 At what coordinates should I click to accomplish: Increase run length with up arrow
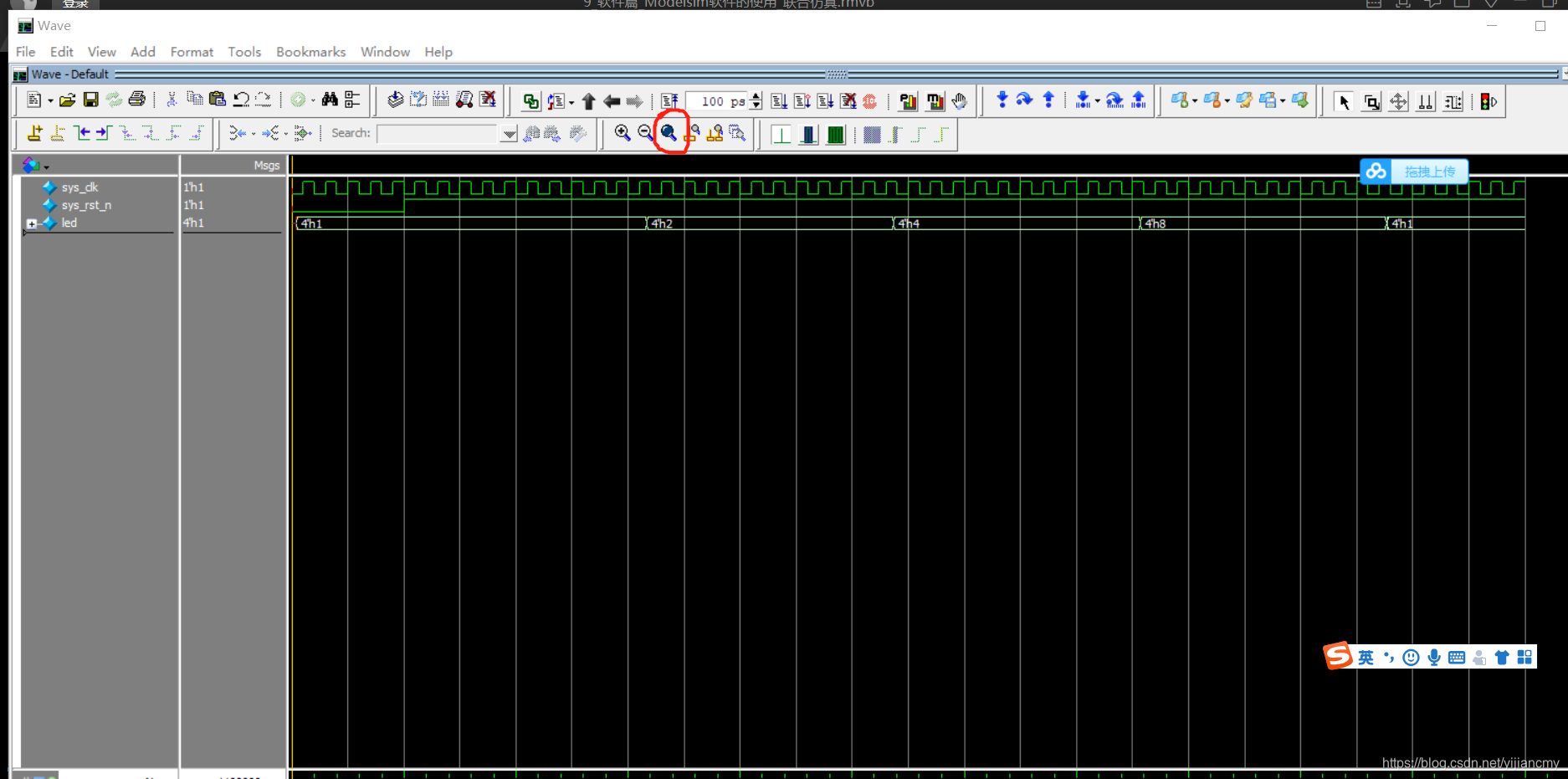756,96
